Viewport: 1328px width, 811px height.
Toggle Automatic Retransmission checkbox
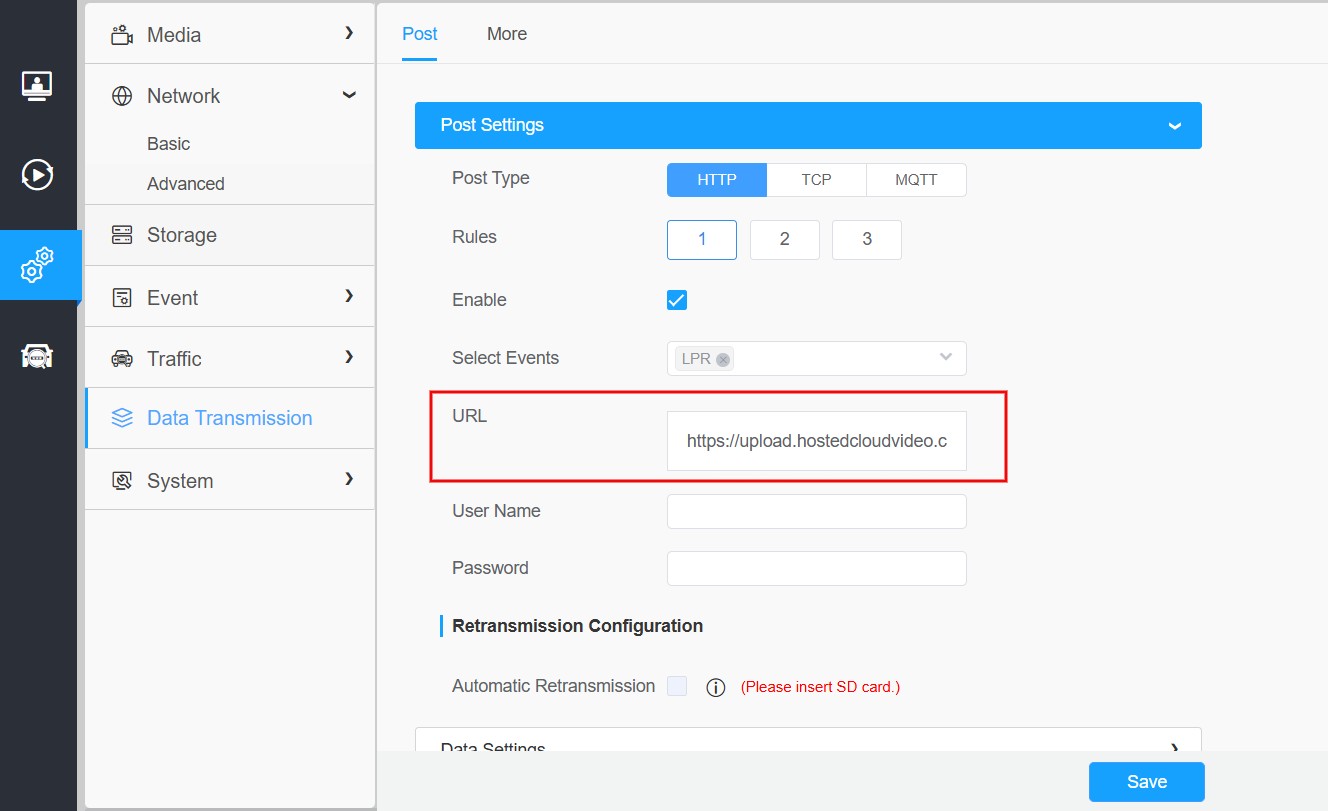coord(677,686)
